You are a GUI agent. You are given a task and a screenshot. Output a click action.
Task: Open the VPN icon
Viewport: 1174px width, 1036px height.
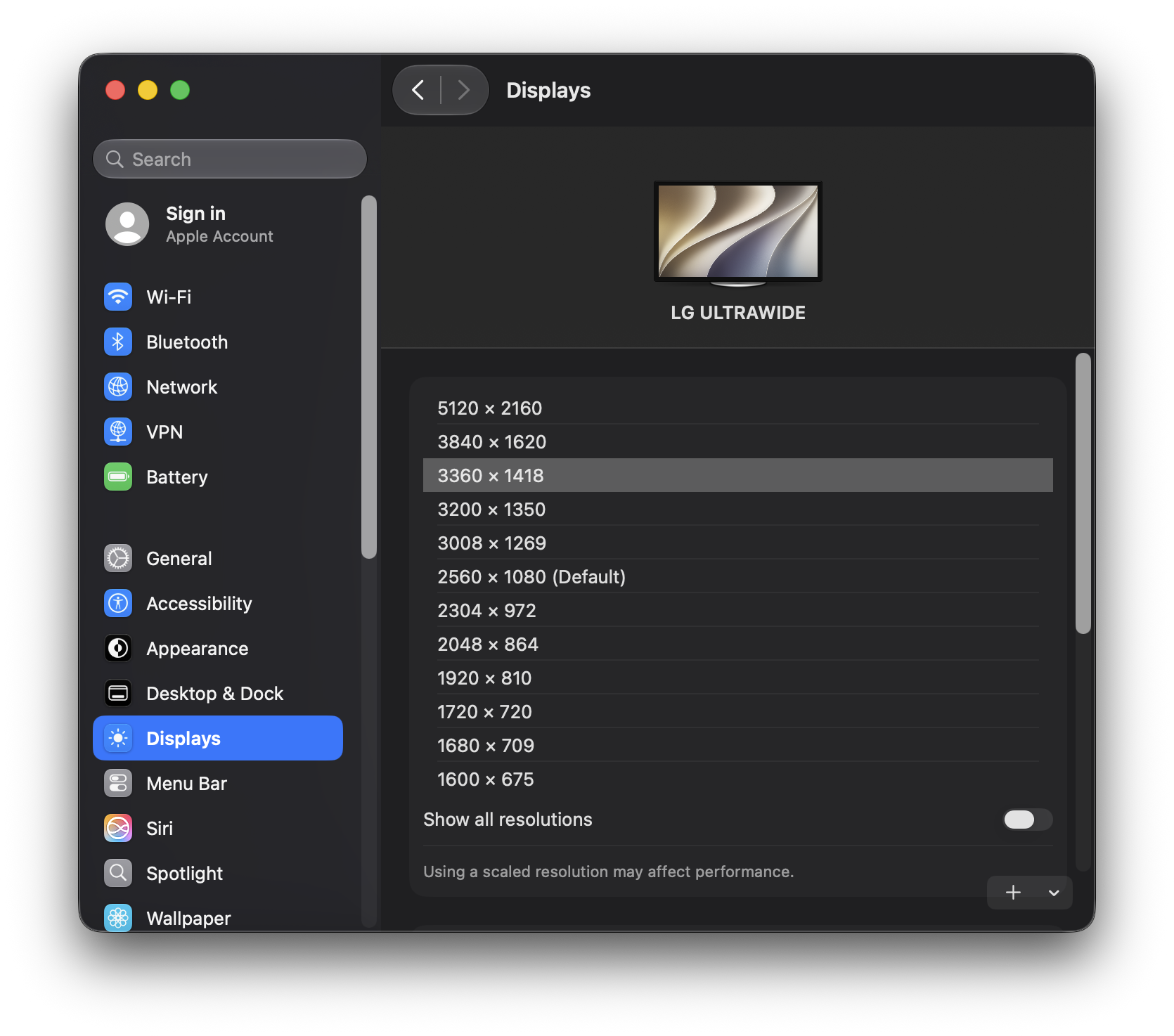(x=118, y=432)
